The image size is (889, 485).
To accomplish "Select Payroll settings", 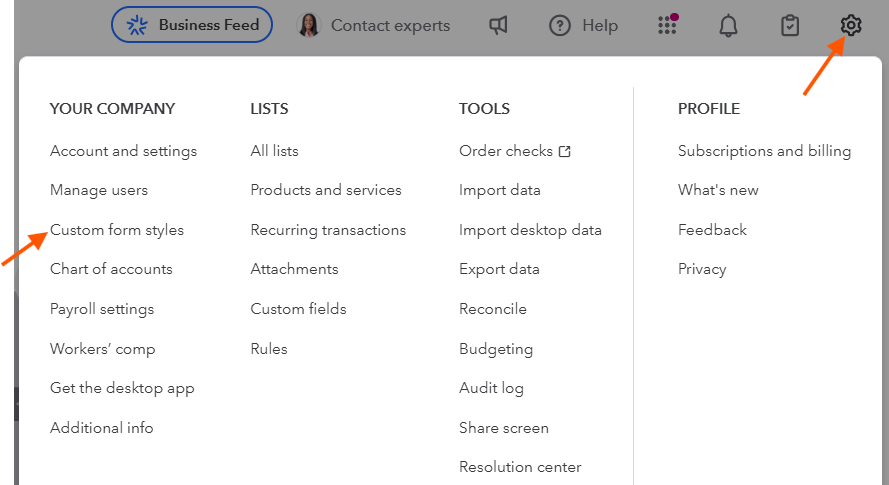I will (x=102, y=309).
